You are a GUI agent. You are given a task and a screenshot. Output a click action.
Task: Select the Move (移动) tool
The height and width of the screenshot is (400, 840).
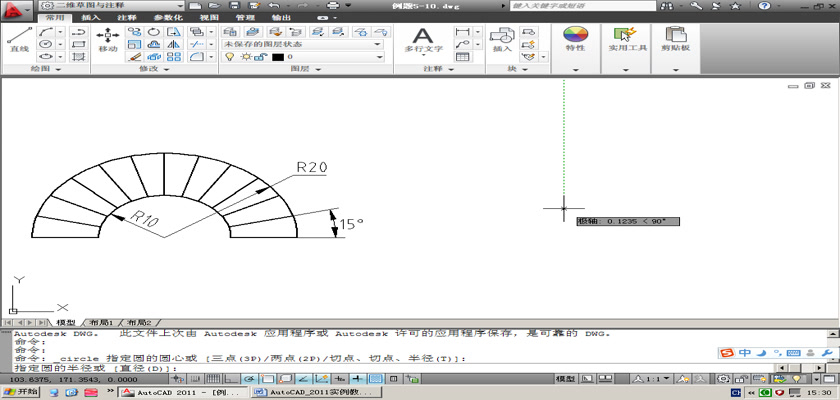[x=108, y=40]
